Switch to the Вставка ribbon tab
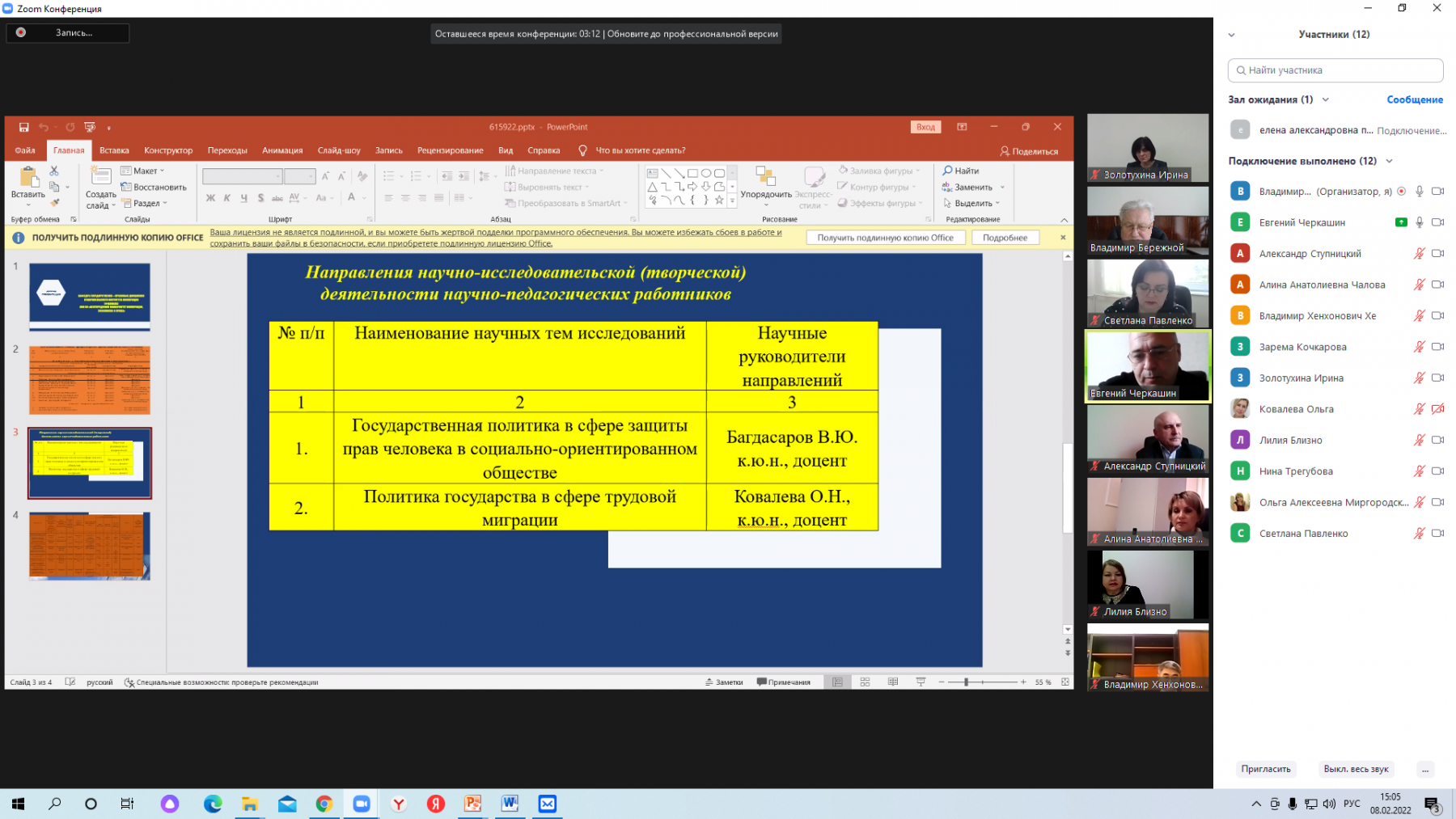1456x819 pixels. (114, 150)
